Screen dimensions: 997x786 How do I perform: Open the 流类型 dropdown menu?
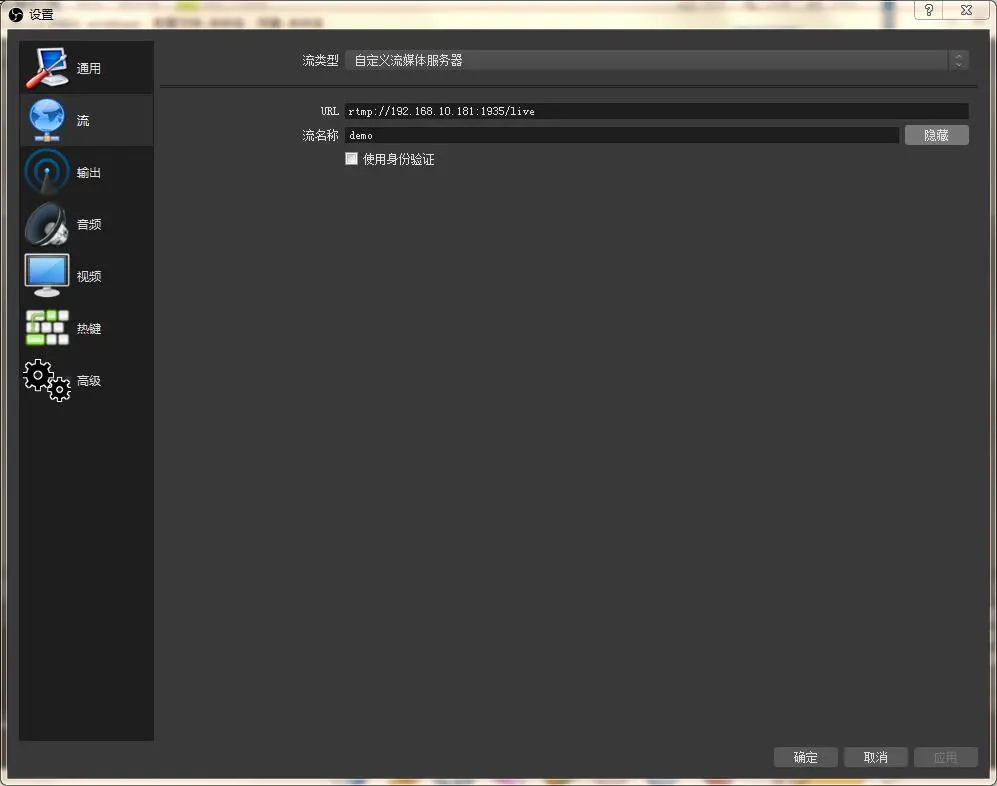pos(650,59)
